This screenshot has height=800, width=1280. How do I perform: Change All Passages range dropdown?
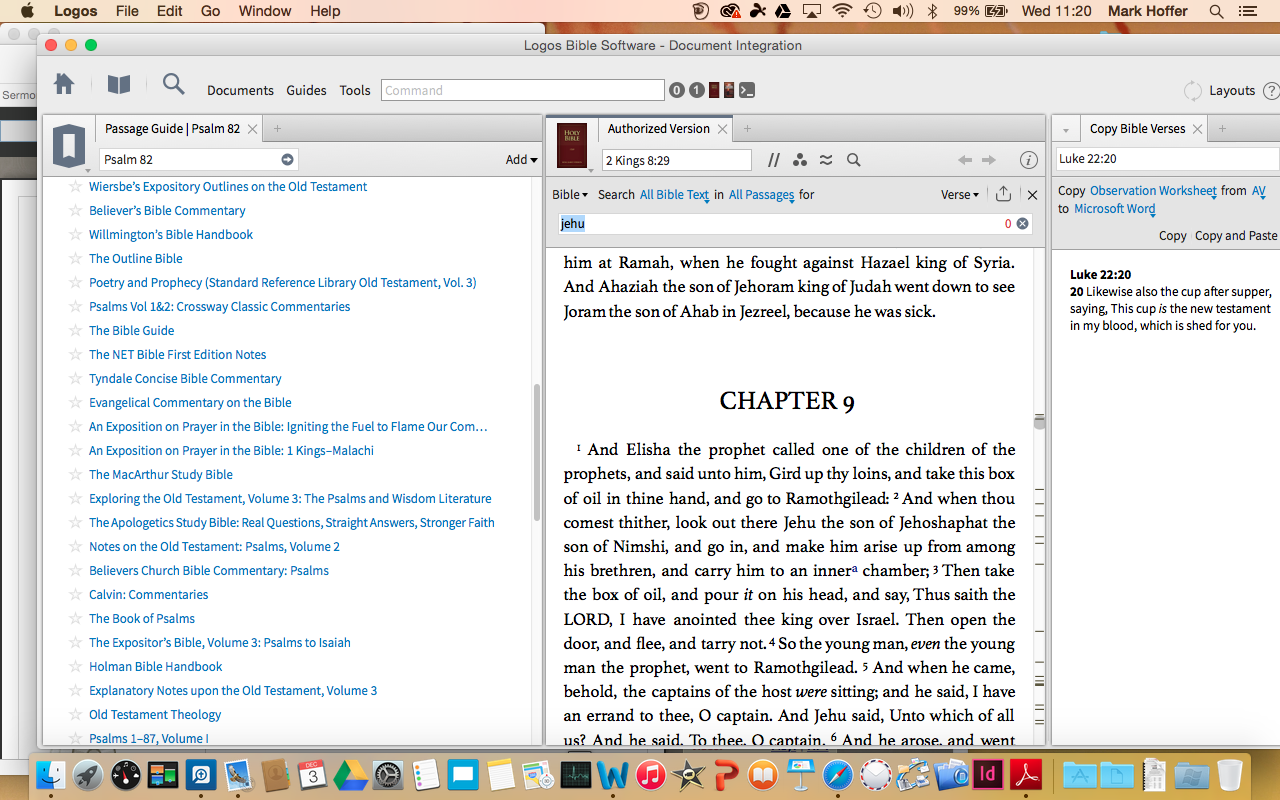point(761,195)
